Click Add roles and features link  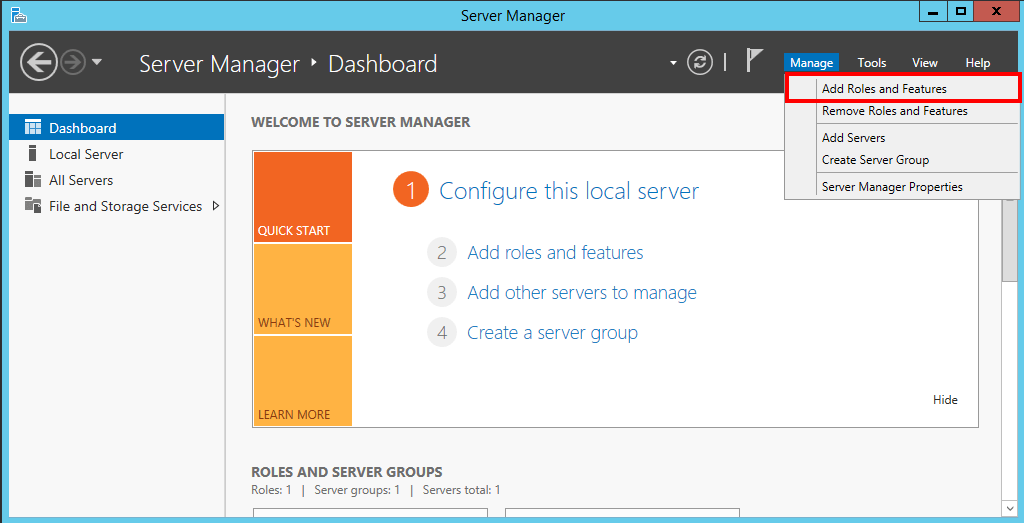pos(555,253)
